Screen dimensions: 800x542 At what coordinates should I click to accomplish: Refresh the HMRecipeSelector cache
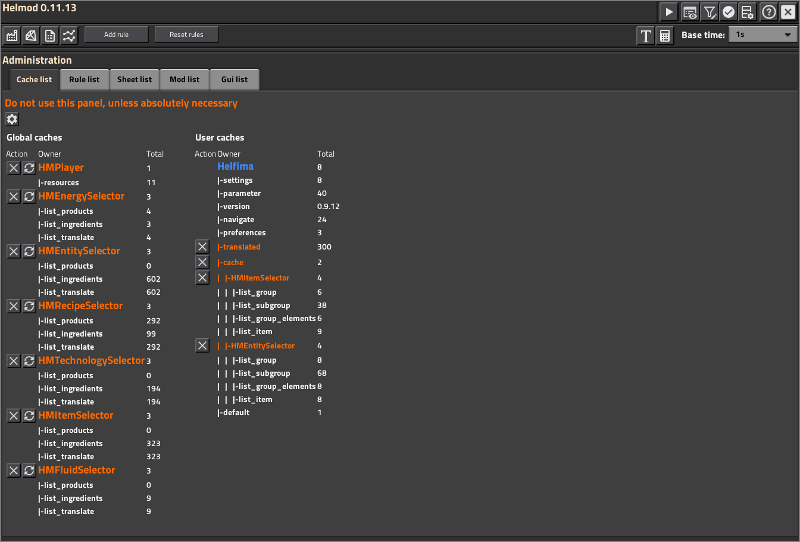(x=29, y=306)
